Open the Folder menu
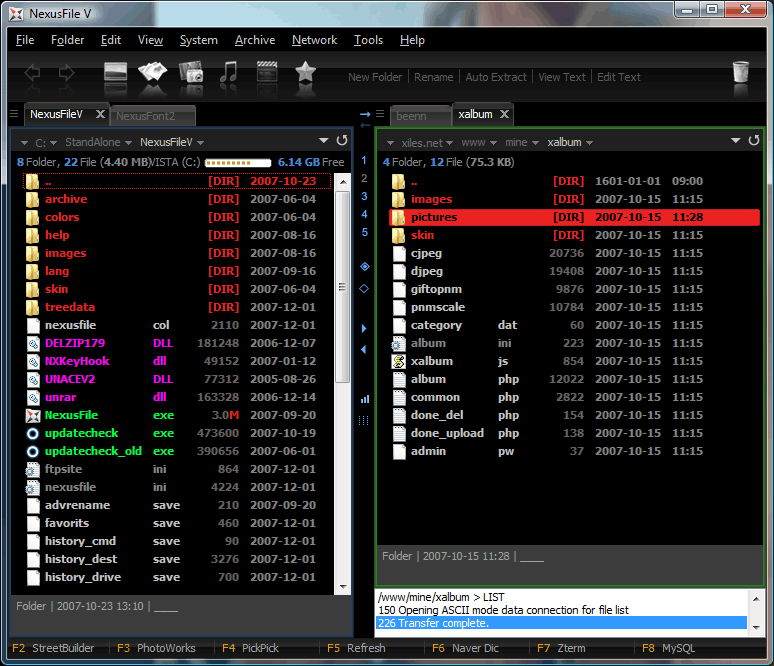The width and height of the screenshot is (774, 666). [68, 40]
